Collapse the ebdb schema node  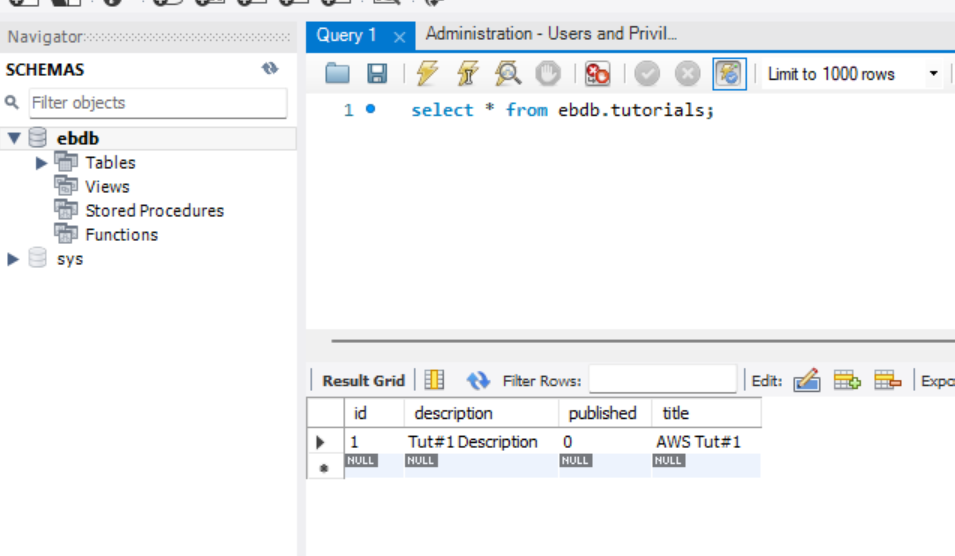[x=13, y=138]
